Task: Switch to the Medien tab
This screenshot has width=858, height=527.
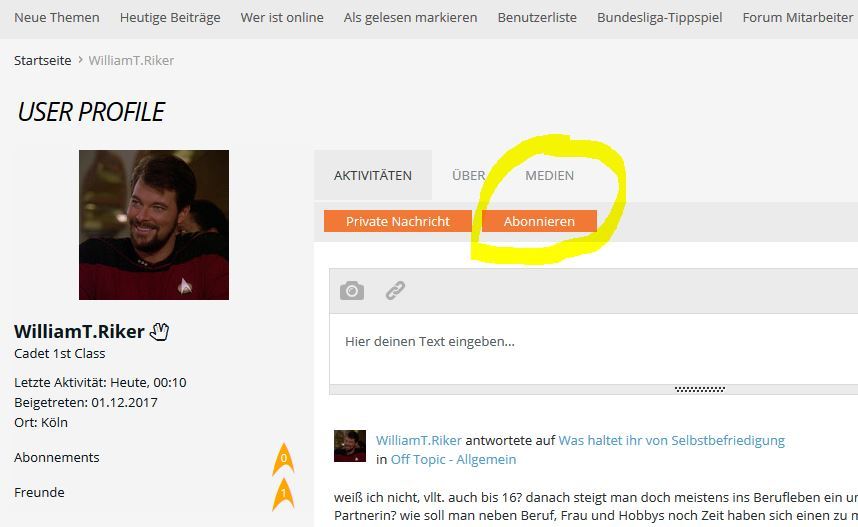Action: pos(549,175)
